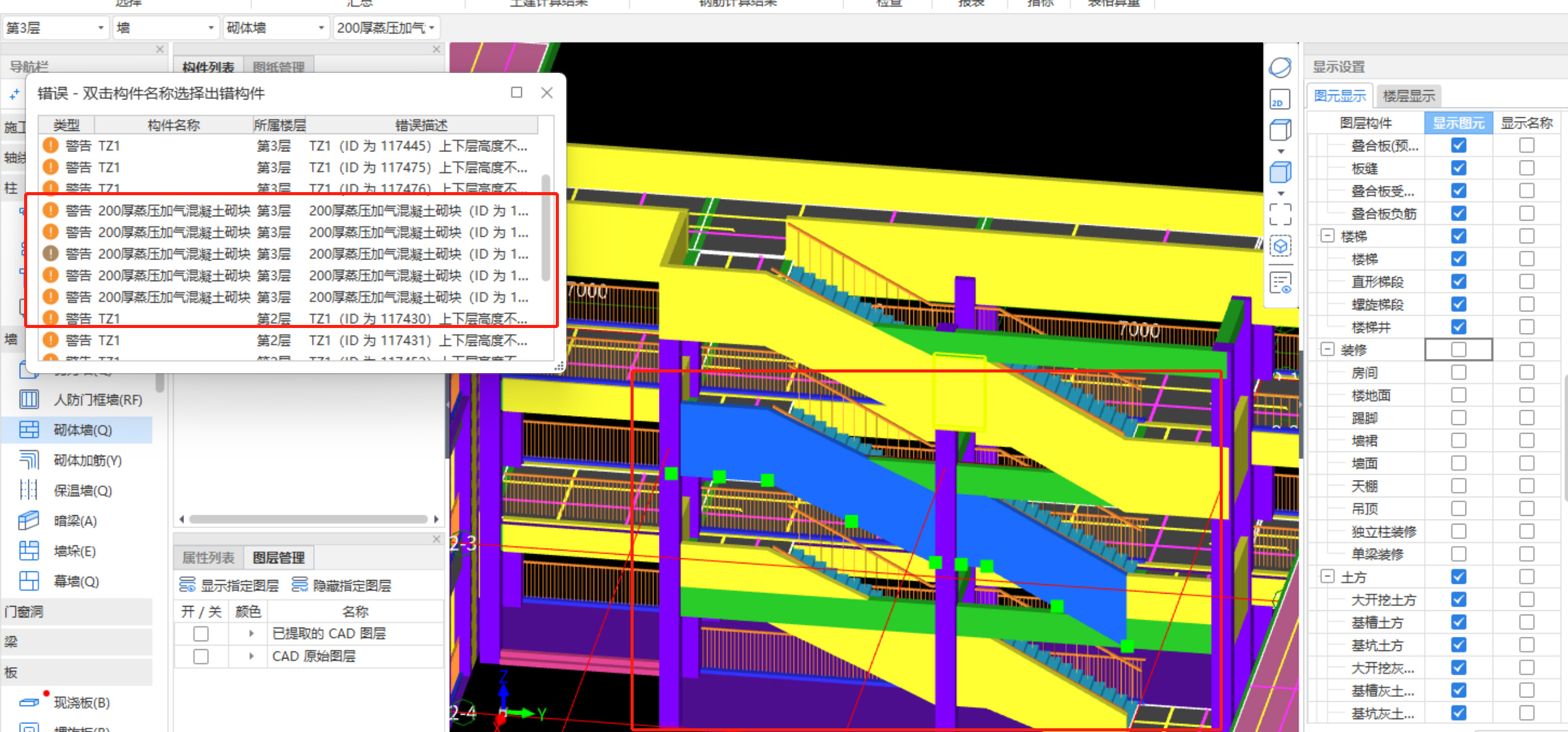The height and width of the screenshot is (732, 1568).
Task: Click the component list horizontal scrollbar
Action: [x=308, y=519]
